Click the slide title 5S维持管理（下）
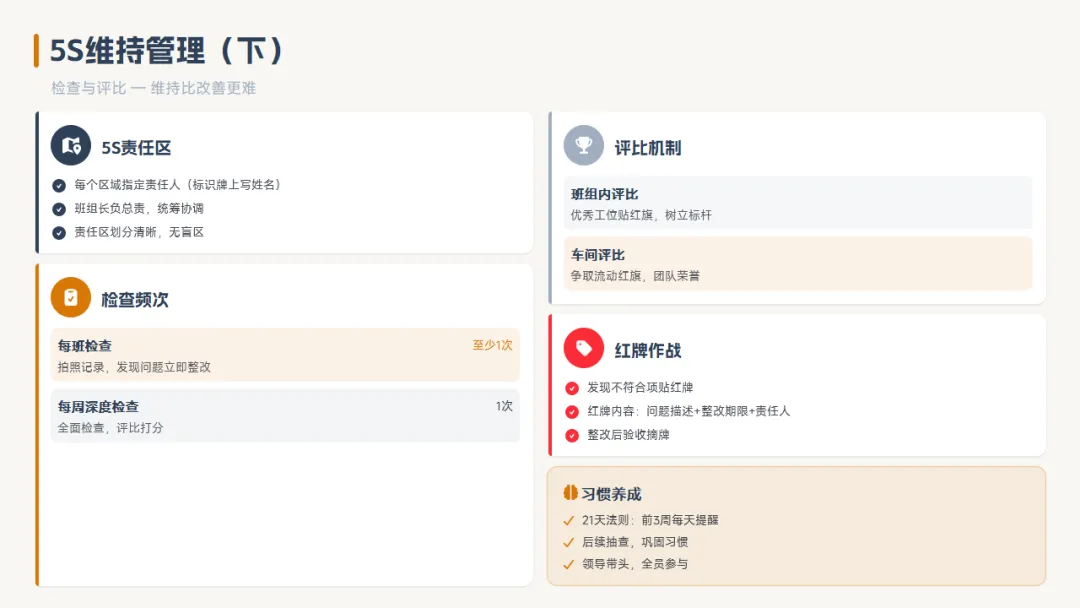This screenshot has height=608, width=1080. (x=166, y=51)
